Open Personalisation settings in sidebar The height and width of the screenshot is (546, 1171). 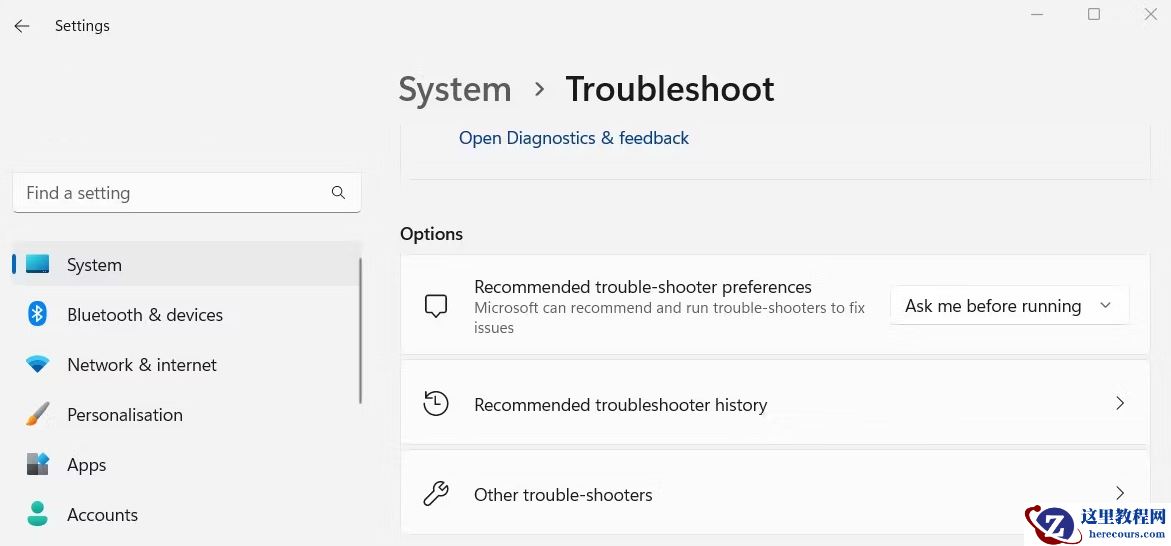click(125, 415)
